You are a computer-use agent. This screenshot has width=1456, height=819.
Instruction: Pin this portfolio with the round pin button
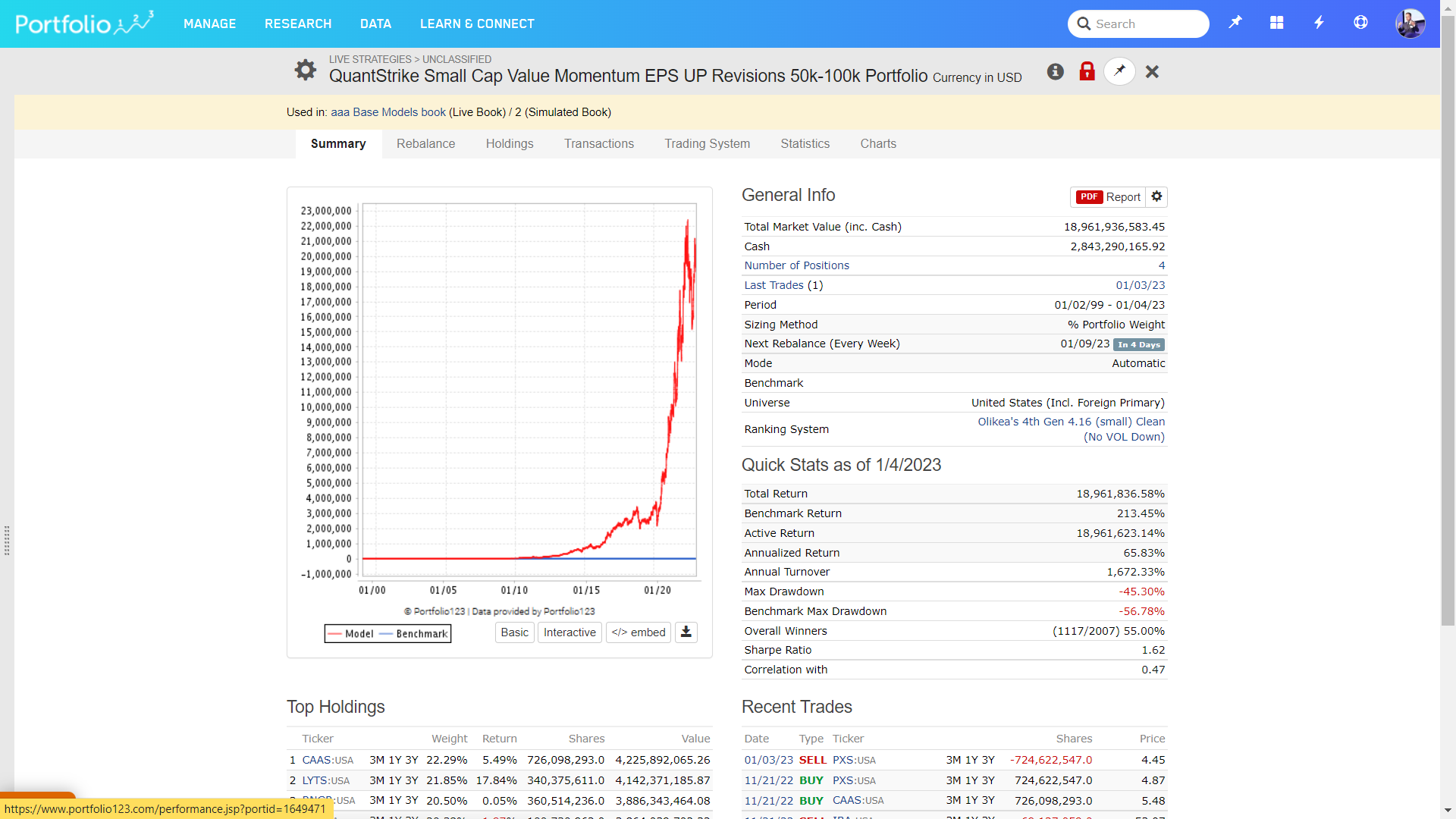coord(1119,71)
